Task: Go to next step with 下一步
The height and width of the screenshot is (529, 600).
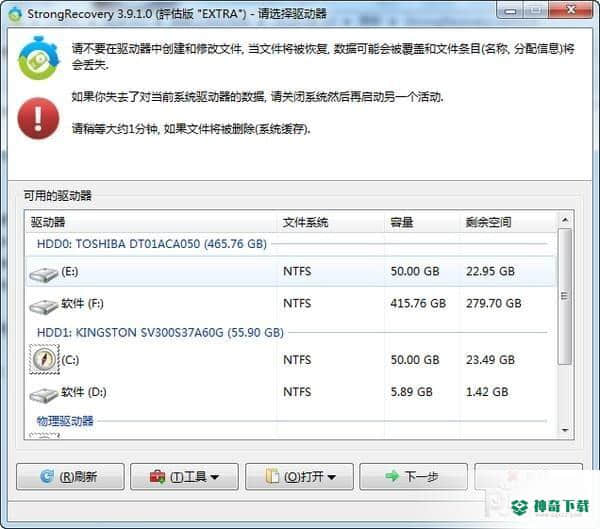Action: point(414,477)
